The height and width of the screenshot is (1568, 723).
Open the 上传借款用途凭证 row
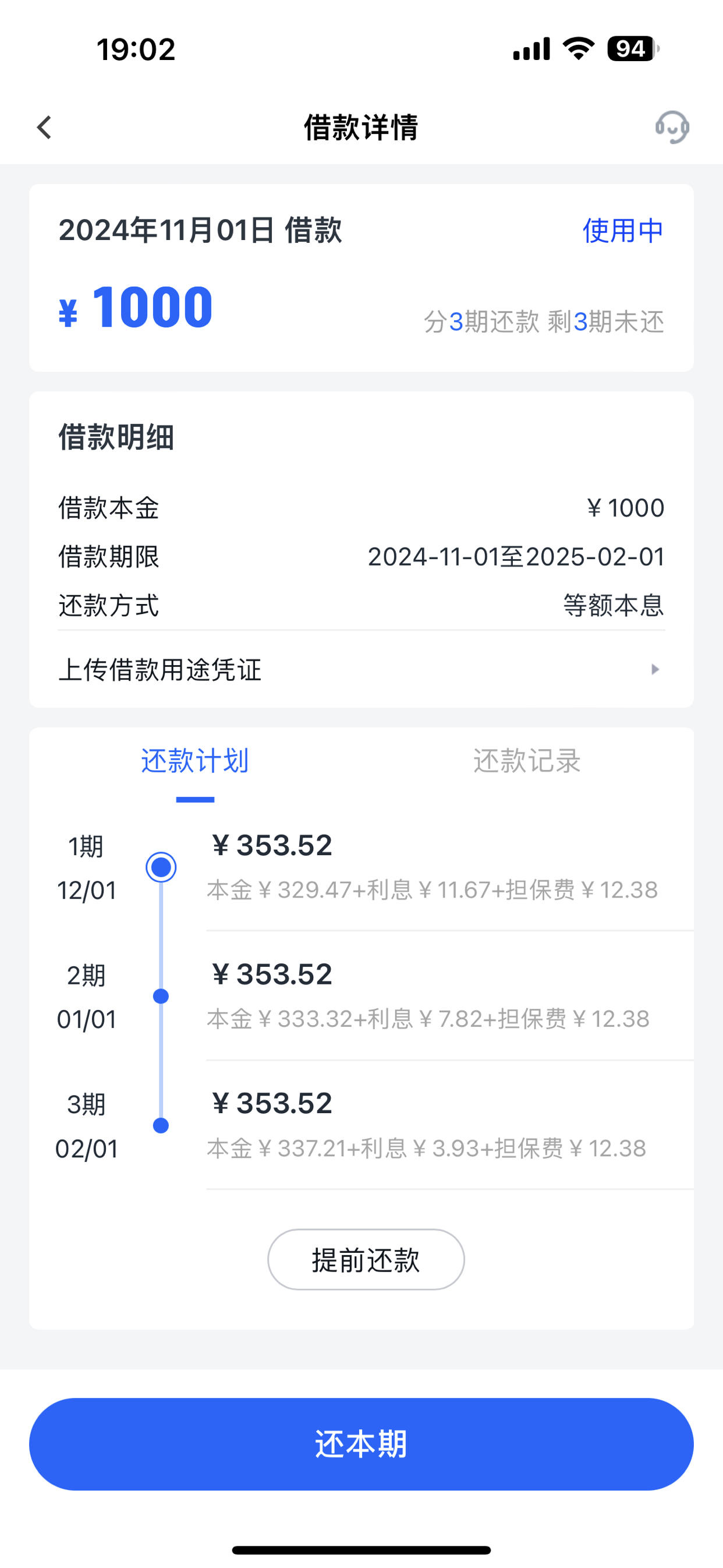361,670
